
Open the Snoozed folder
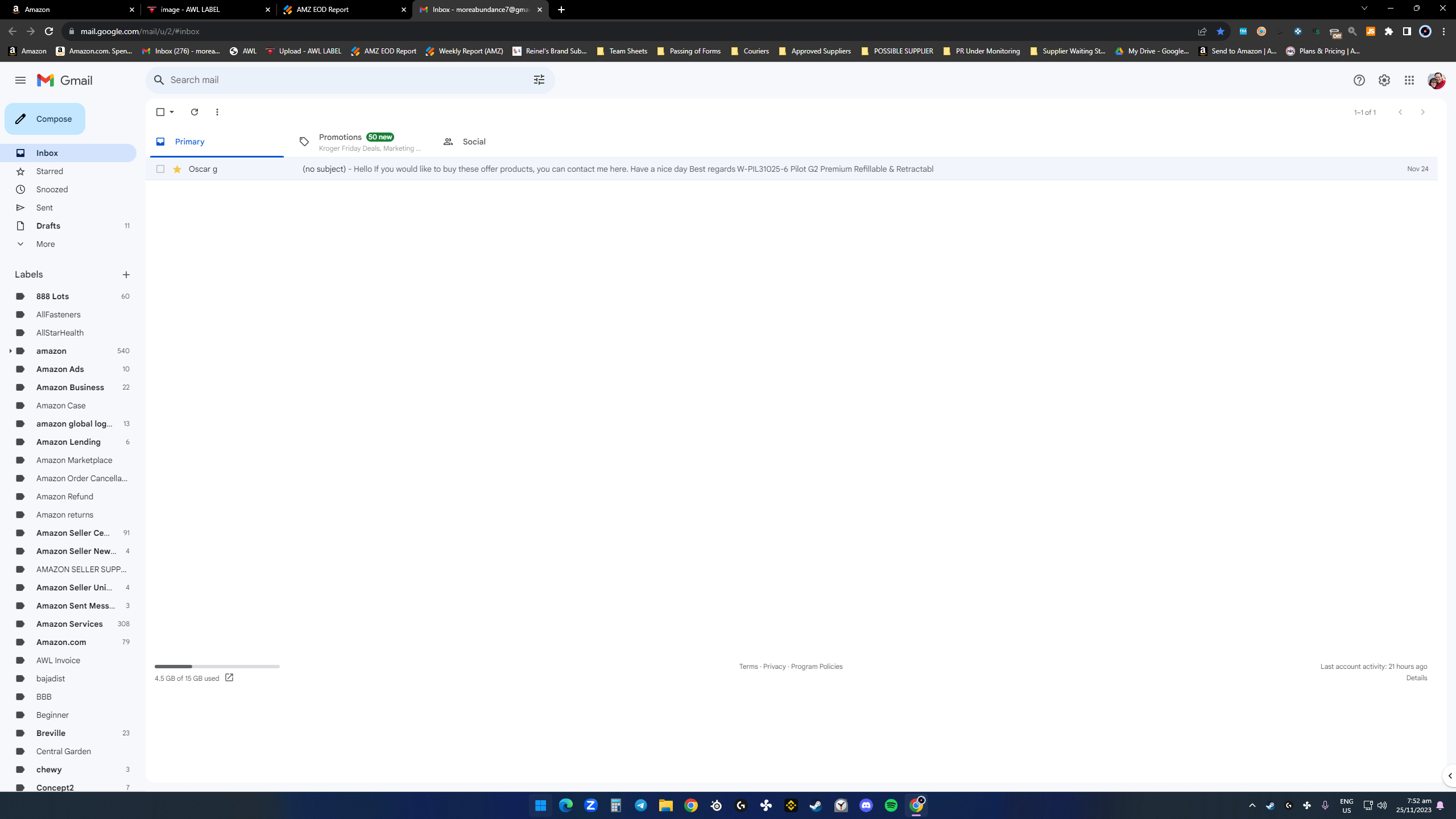coord(68,189)
